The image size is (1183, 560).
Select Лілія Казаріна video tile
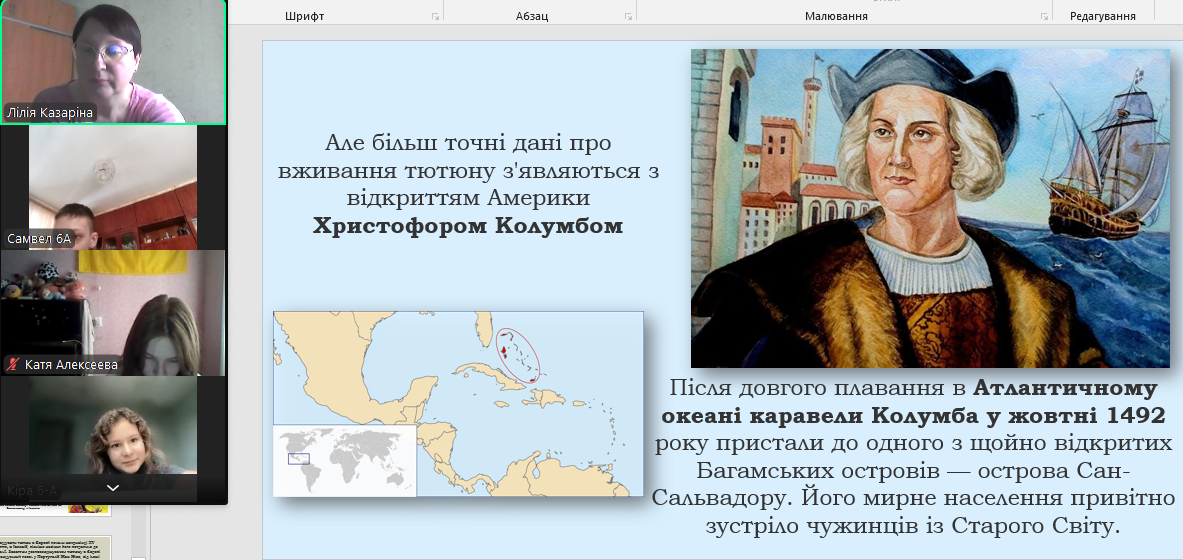click(113, 62)
